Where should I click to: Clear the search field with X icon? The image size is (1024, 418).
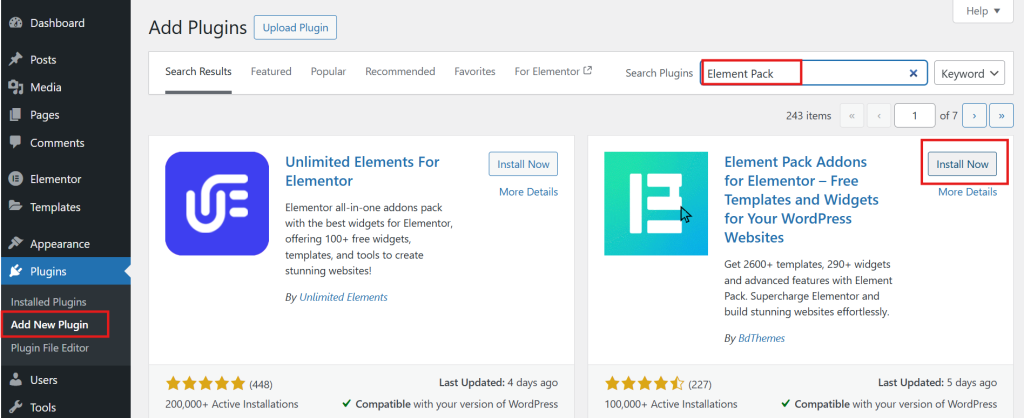coord(913,73)
